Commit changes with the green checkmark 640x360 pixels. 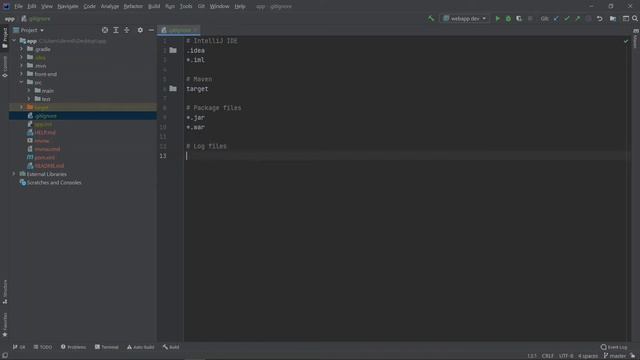(567, 18)
